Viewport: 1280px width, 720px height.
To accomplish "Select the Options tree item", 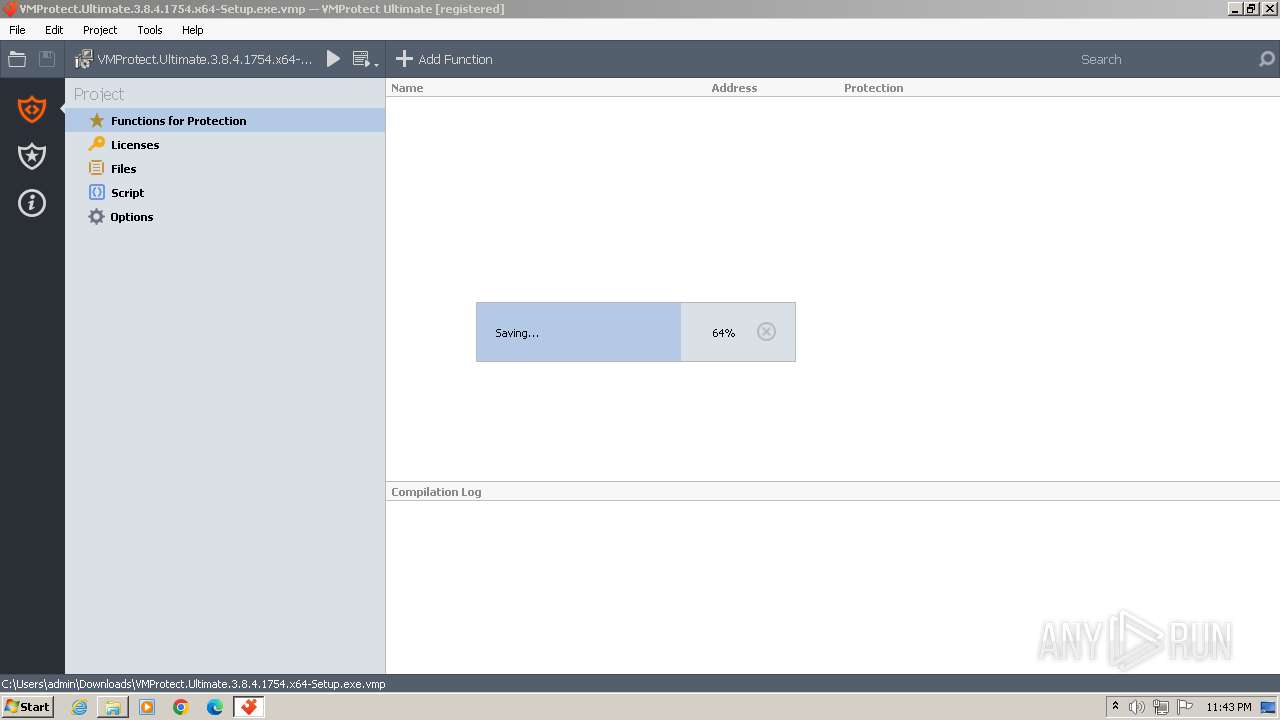I will (225, 216).
